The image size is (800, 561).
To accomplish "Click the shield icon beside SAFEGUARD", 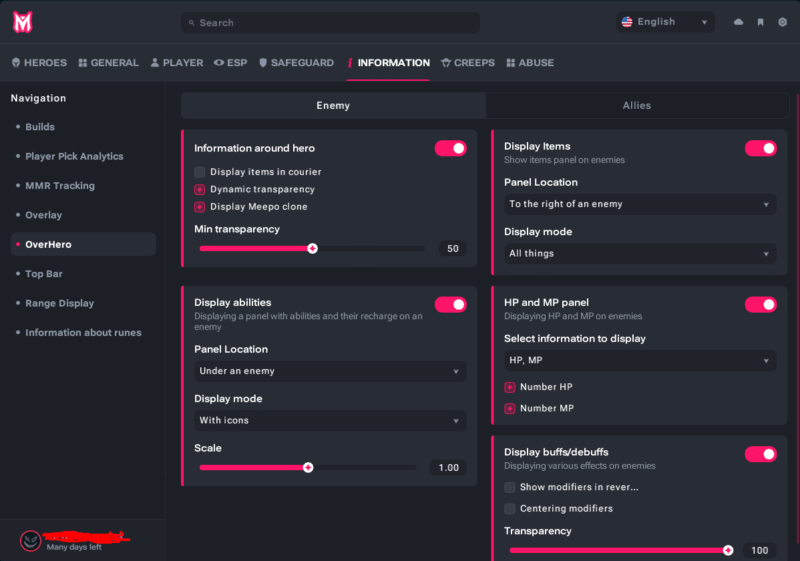I will [x=263, y=63].
